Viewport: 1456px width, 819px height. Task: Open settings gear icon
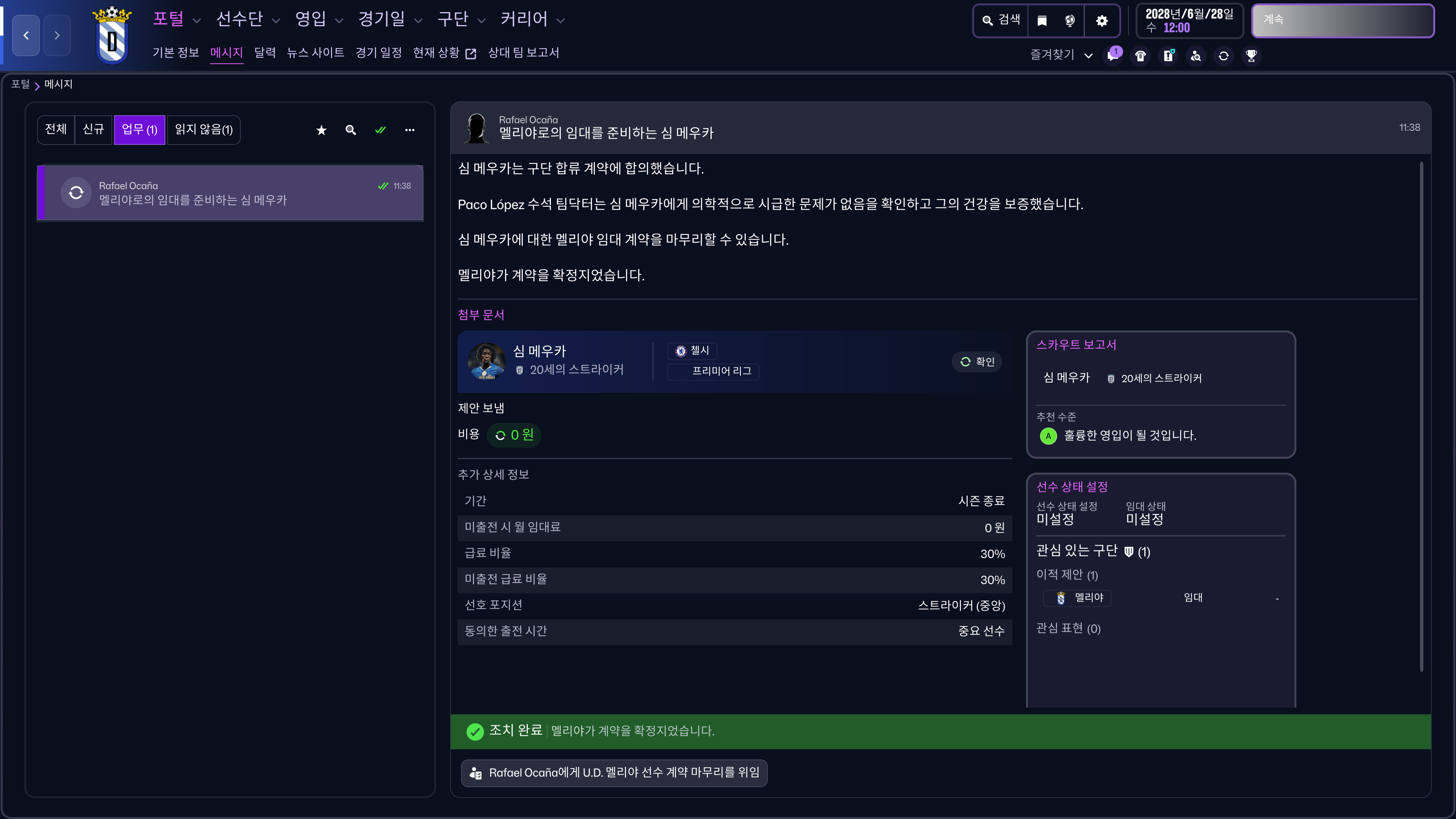pos(1101,21)
